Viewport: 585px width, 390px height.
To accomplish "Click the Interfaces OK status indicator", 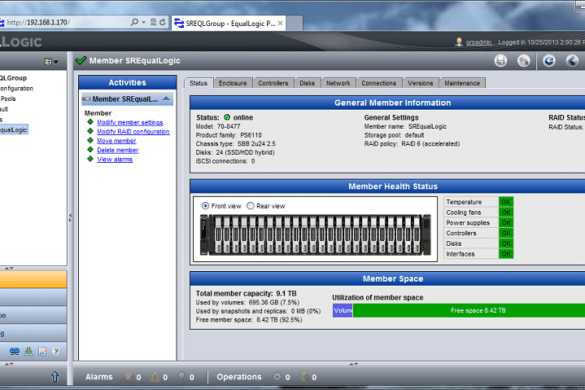I will 506,254.
